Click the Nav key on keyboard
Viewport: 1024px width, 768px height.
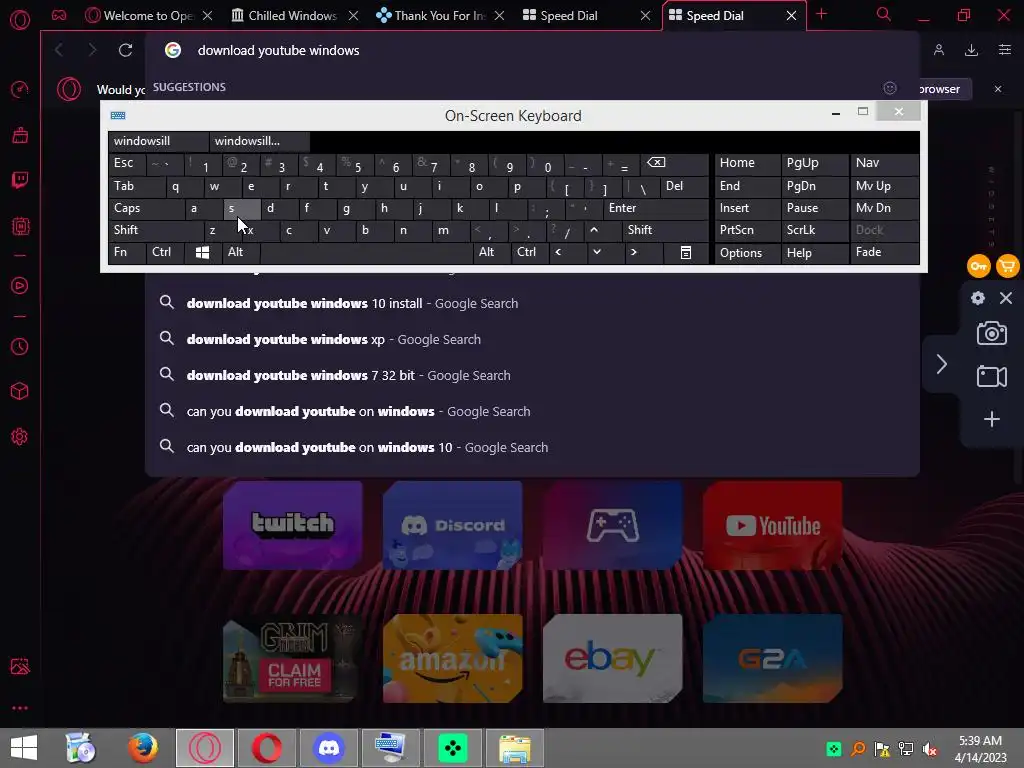[x=884, y=163]
